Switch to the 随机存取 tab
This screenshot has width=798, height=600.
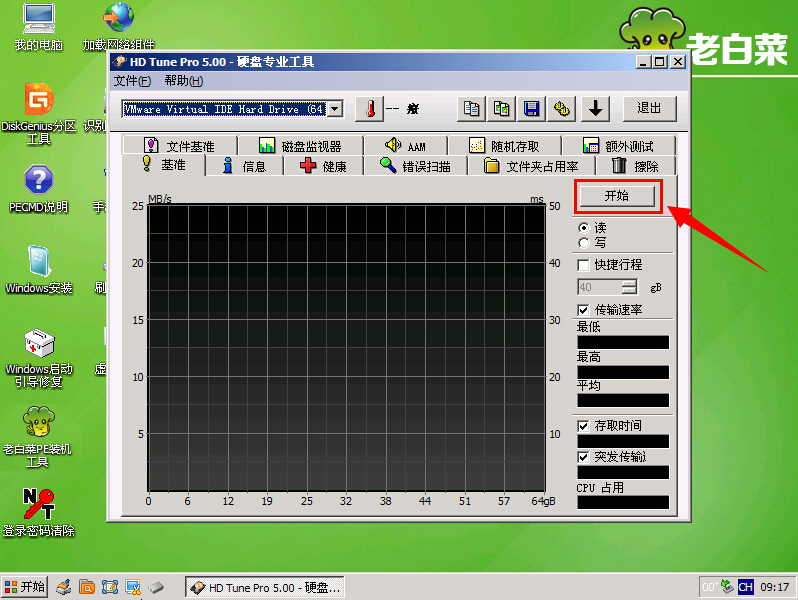coord(504,146)
